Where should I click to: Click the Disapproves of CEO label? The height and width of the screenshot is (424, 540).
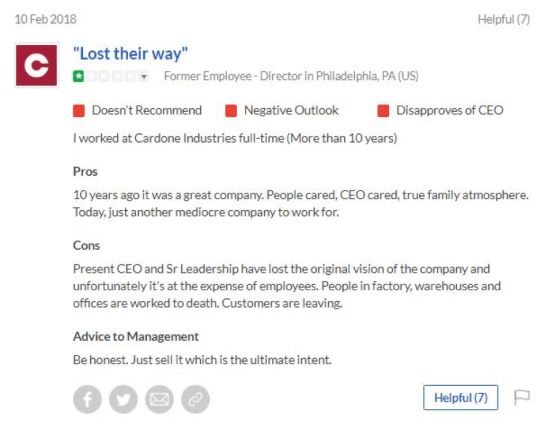[450, 110]
